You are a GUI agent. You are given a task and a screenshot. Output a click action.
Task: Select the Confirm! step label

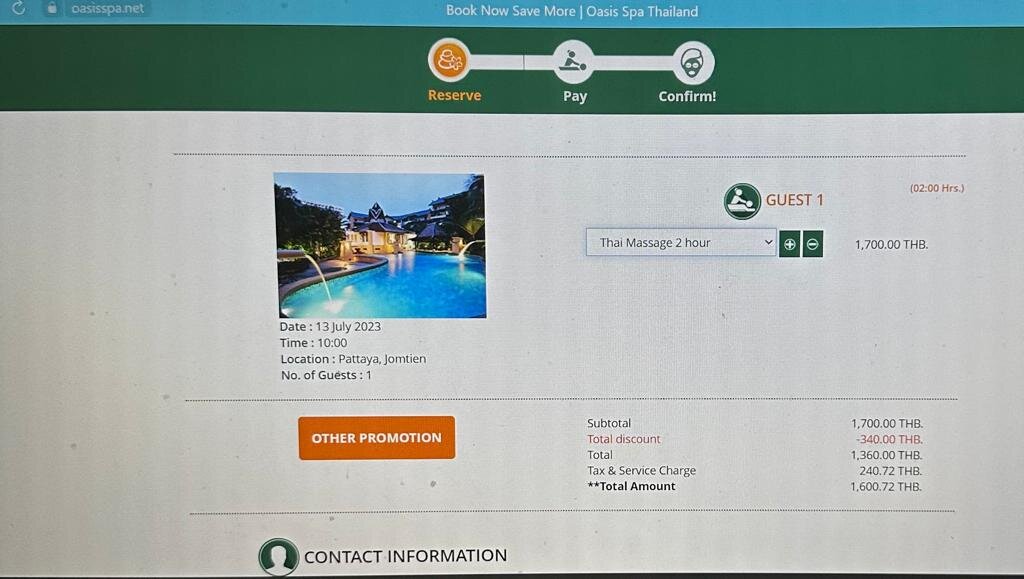click(687, 97)
